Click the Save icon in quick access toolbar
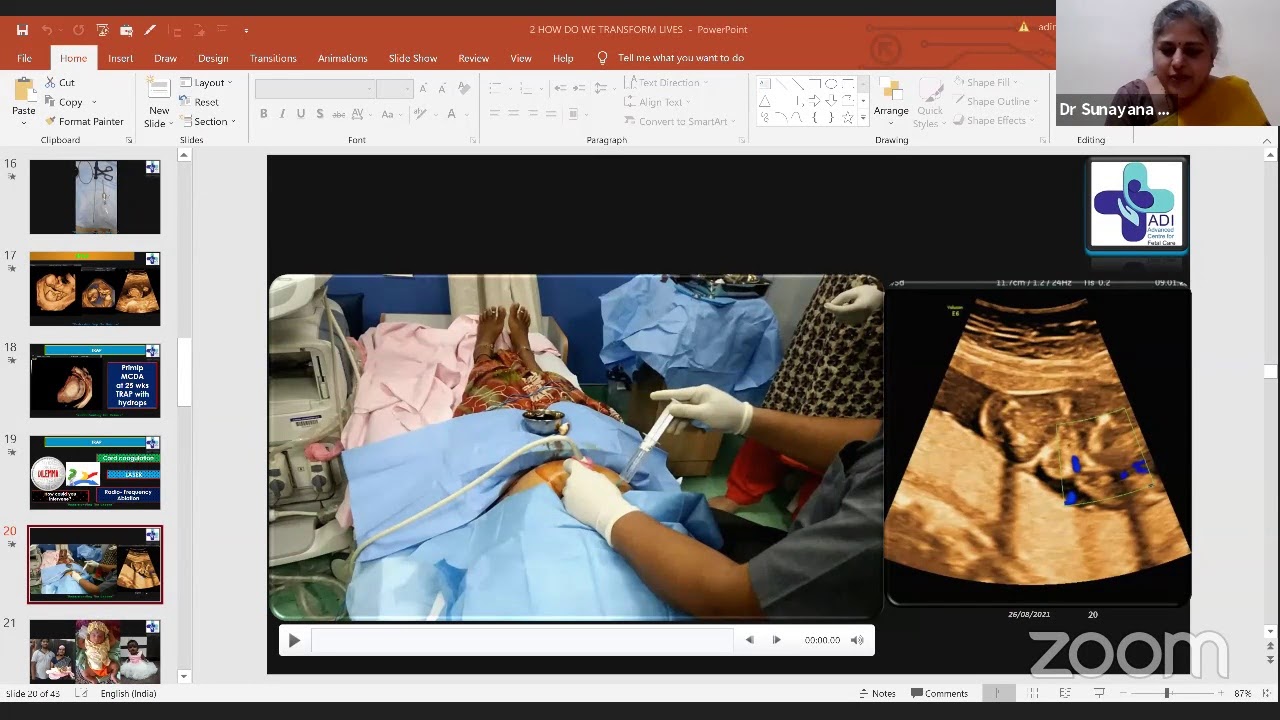 point(22,30)
